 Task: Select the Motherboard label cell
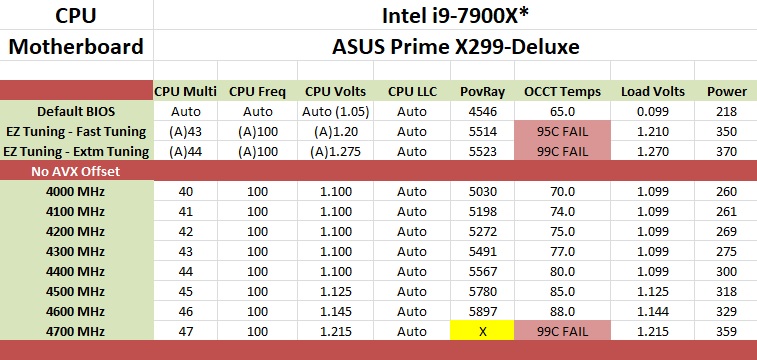76,46
